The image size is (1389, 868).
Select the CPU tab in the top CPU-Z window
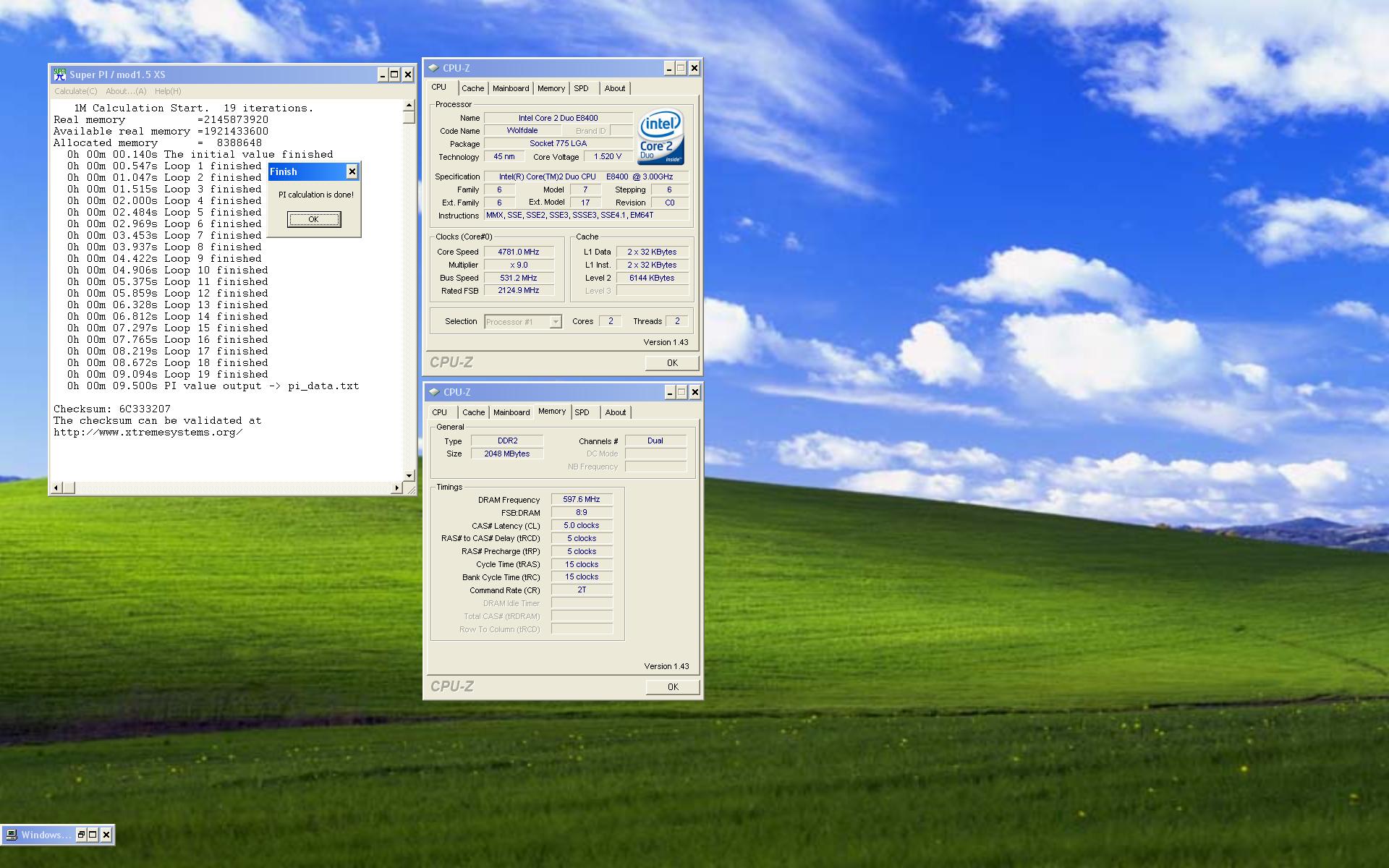pyautogui.click(x=439, y=87)
